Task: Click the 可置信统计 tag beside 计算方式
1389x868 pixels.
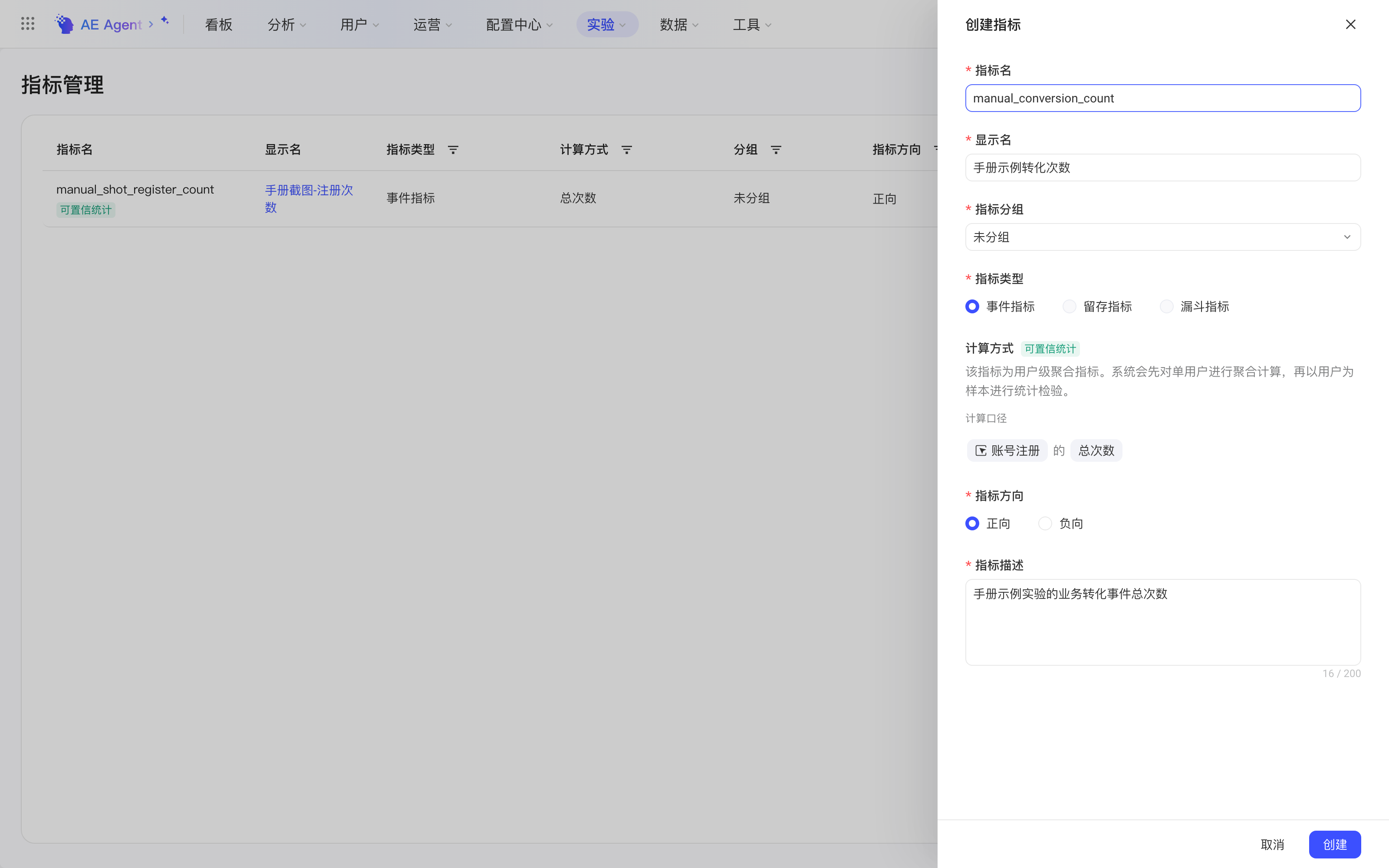Action: tap(1050, 349)
